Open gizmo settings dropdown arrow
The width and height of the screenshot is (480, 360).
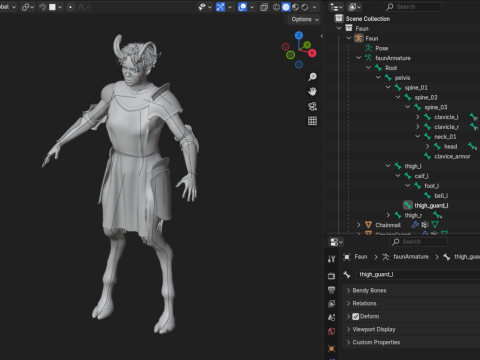[230, 7]
